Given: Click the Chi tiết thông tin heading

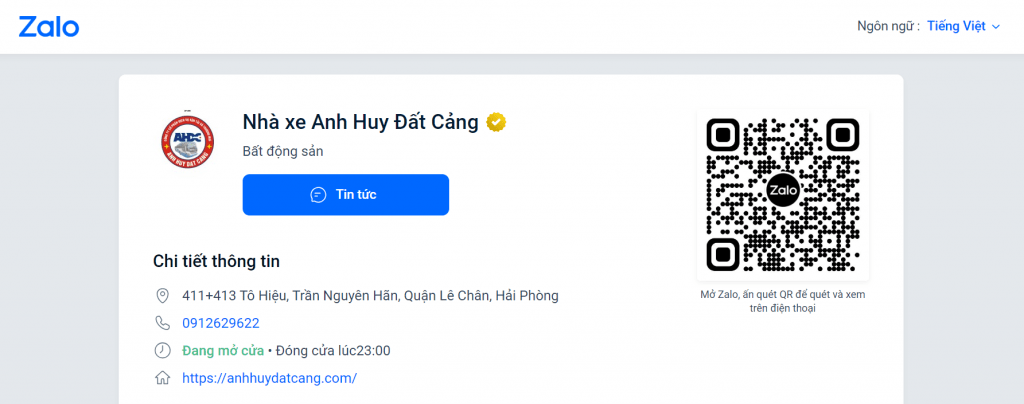Looking at the screenshot, I should click(216, 261).
